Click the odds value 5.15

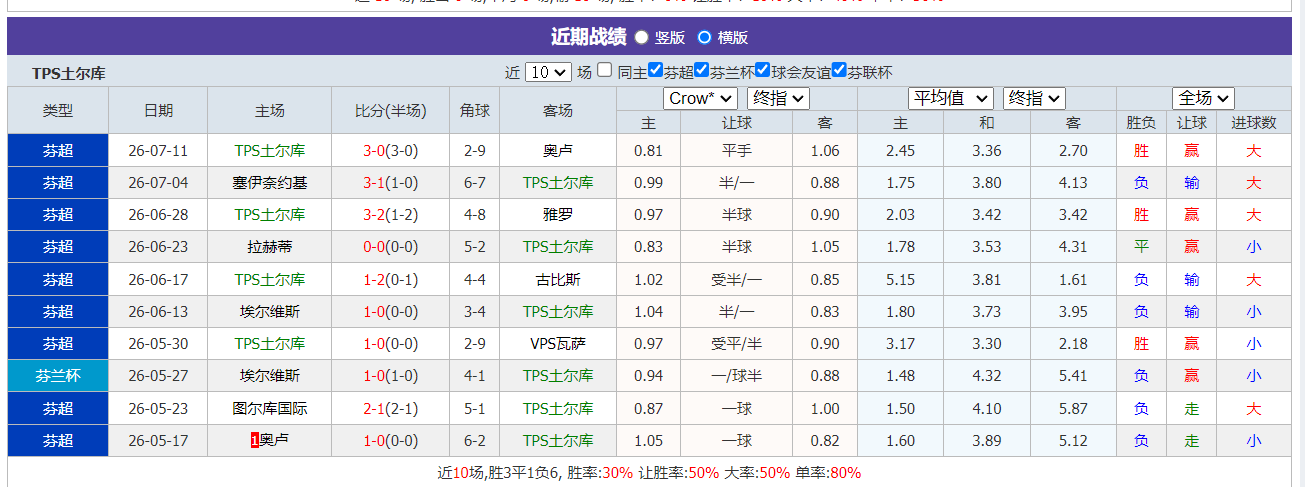click(900, 280)
